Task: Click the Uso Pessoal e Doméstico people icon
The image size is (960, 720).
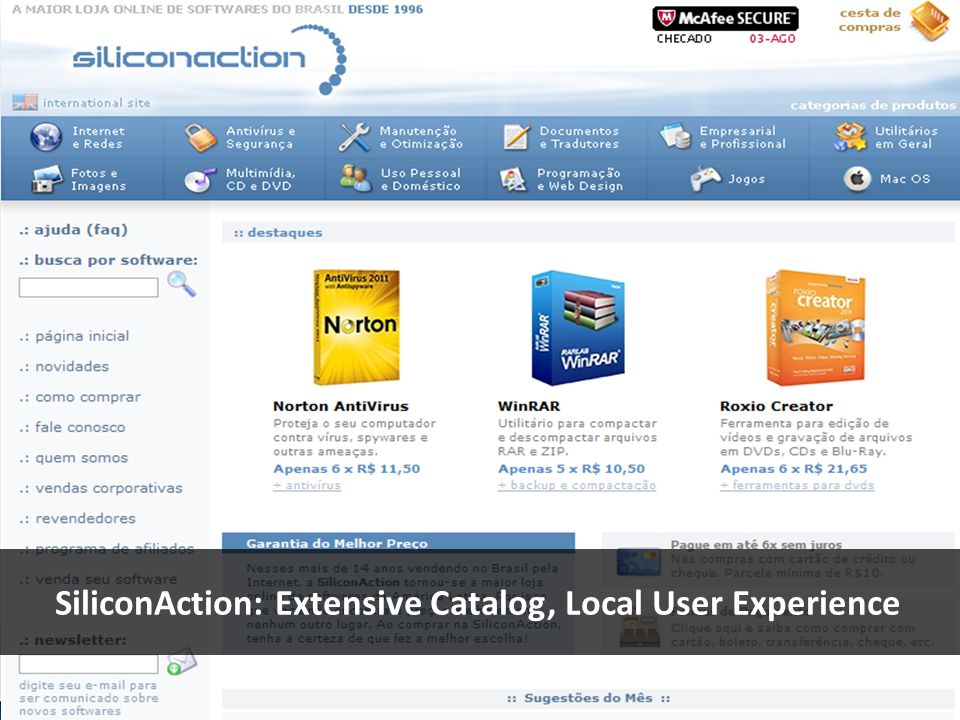Action: pos(356,179)
